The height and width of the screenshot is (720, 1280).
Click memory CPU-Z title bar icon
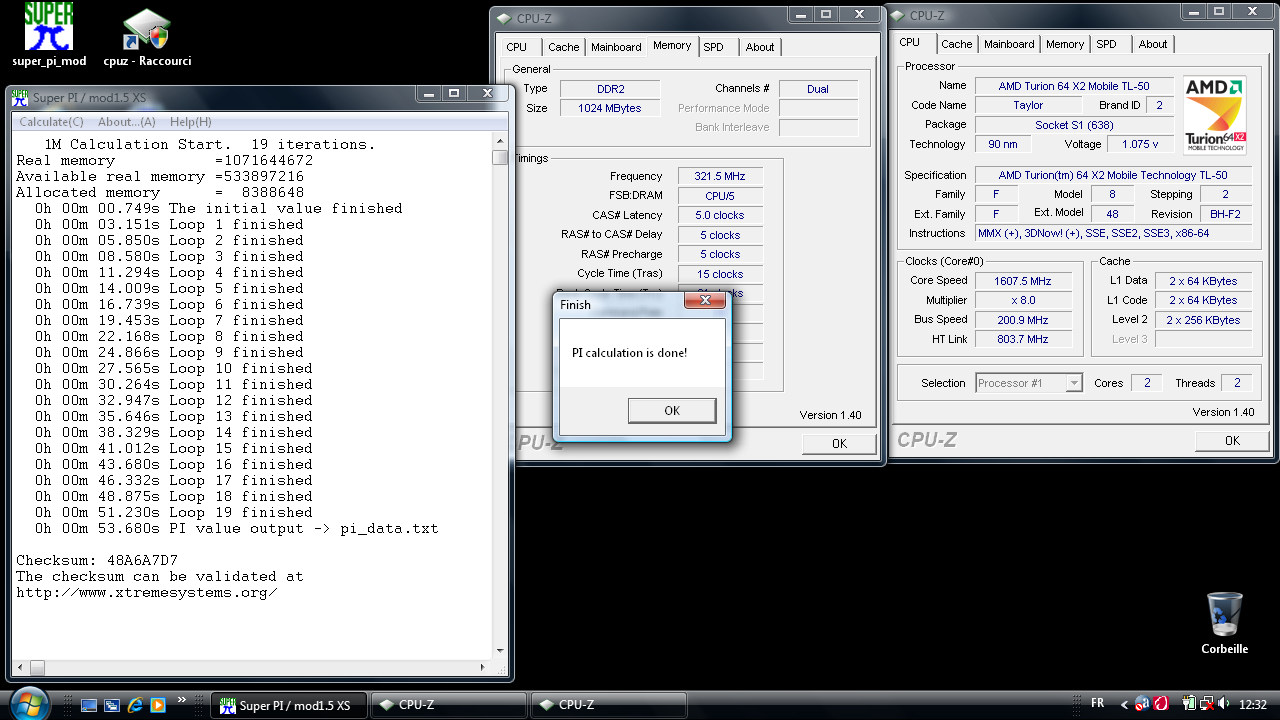[502, 18]
